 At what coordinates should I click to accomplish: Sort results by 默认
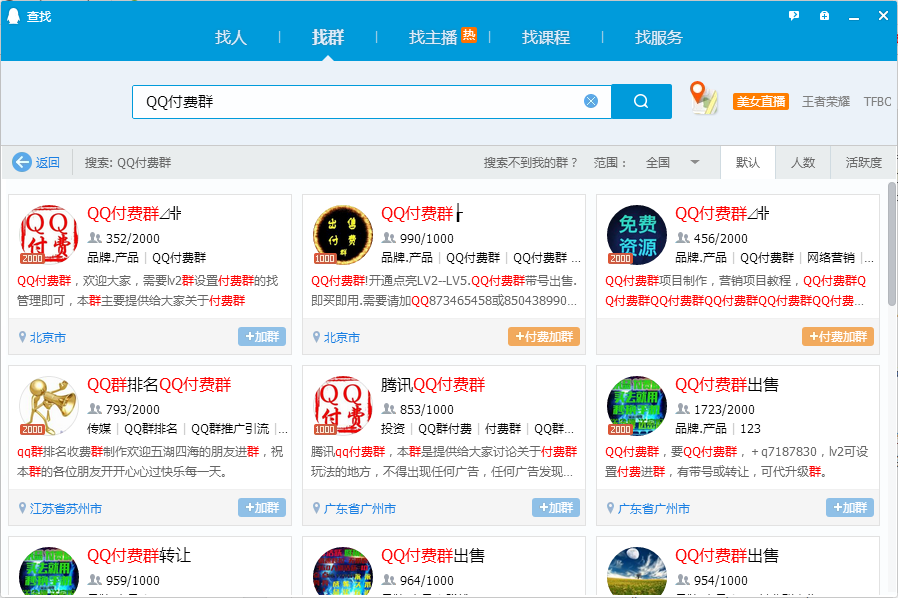coord(747,163)
